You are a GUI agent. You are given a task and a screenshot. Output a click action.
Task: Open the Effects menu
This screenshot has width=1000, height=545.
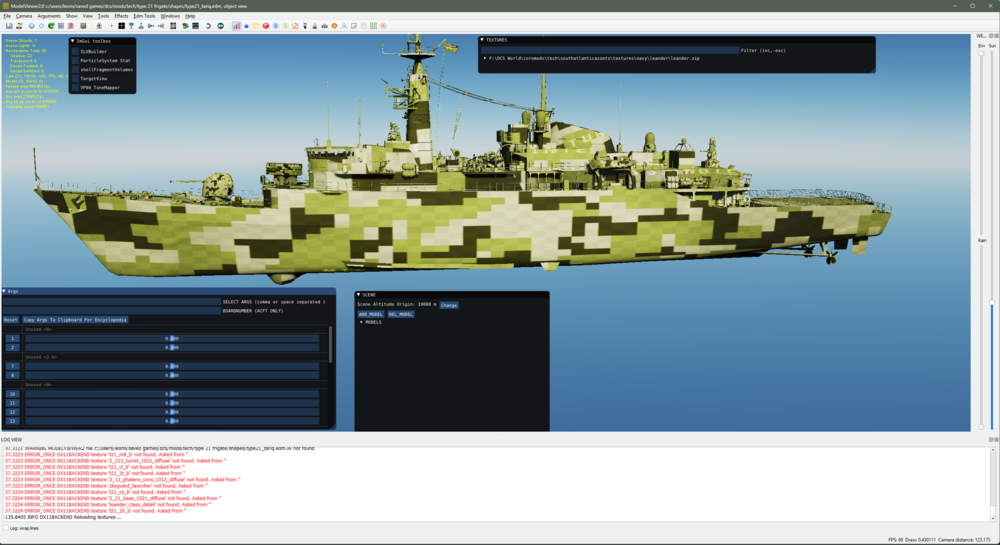[121, 16]
